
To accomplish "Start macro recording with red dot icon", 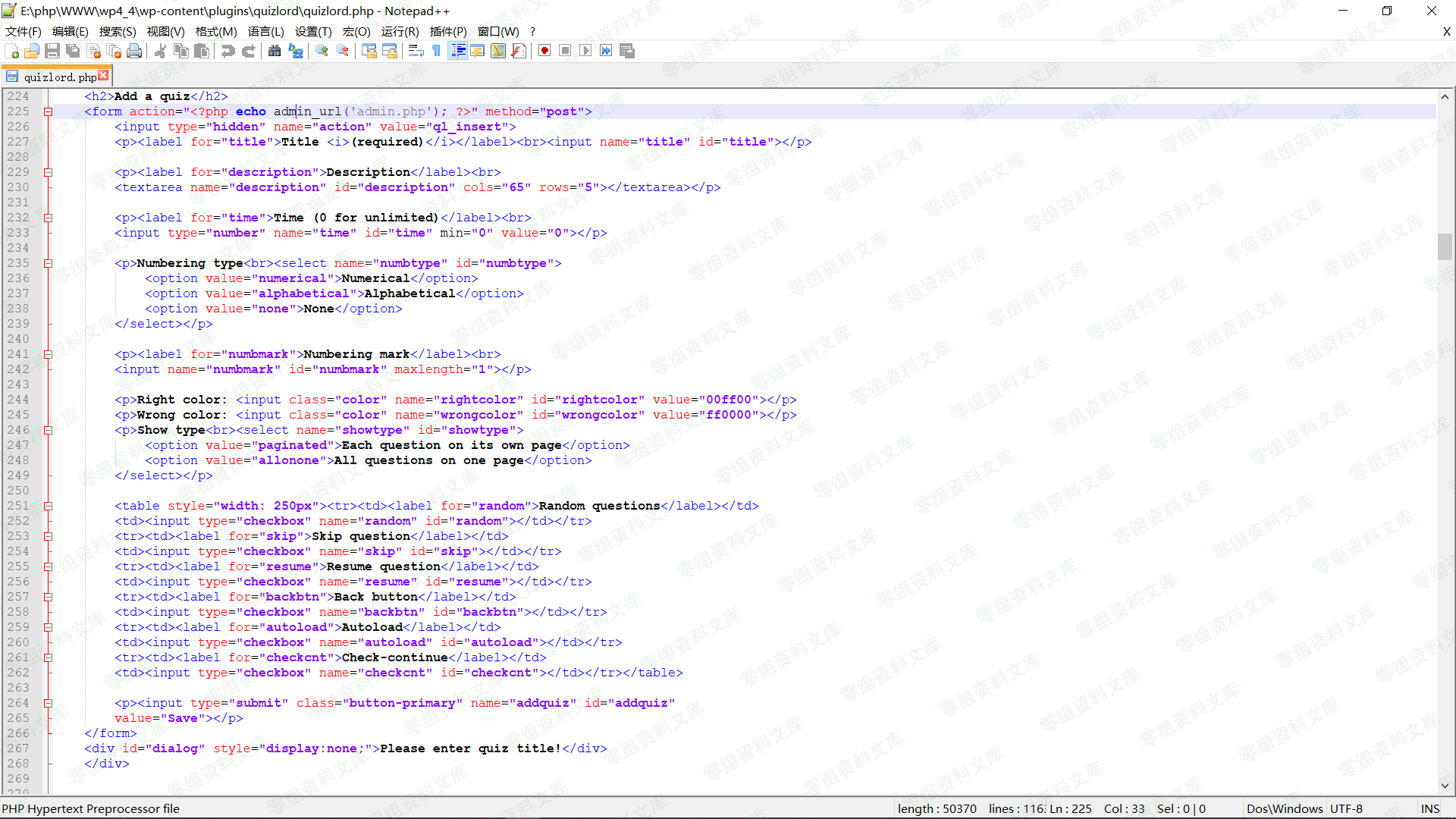I will click(x=544, y=51).
